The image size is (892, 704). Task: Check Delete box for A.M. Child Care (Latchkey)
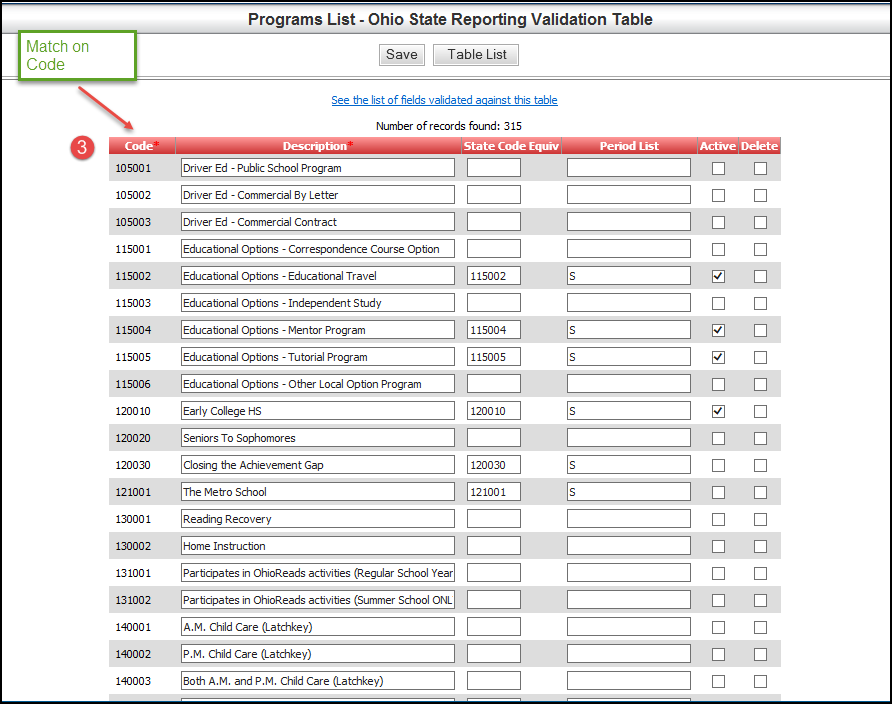click(760, 627)
